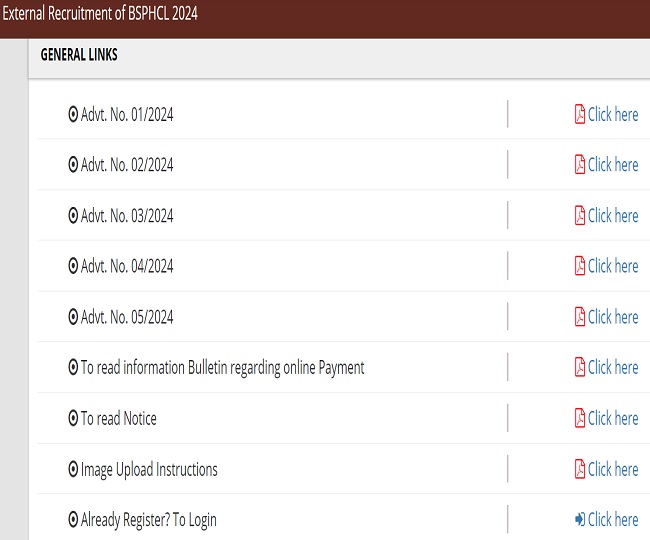Open 'Click here' link for Advt. No. 01/2024

pos(613,114)
